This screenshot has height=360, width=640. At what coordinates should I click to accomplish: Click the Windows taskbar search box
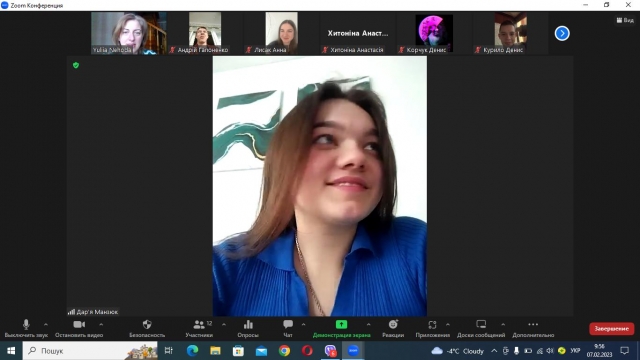pos(90,351)
